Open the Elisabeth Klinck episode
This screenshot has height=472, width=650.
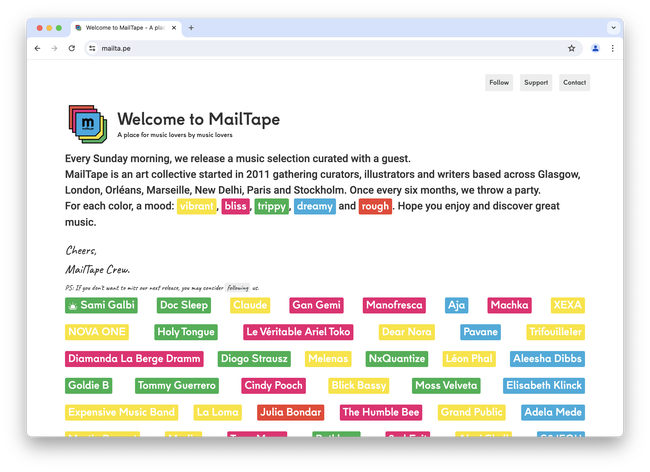coord(544,386)
